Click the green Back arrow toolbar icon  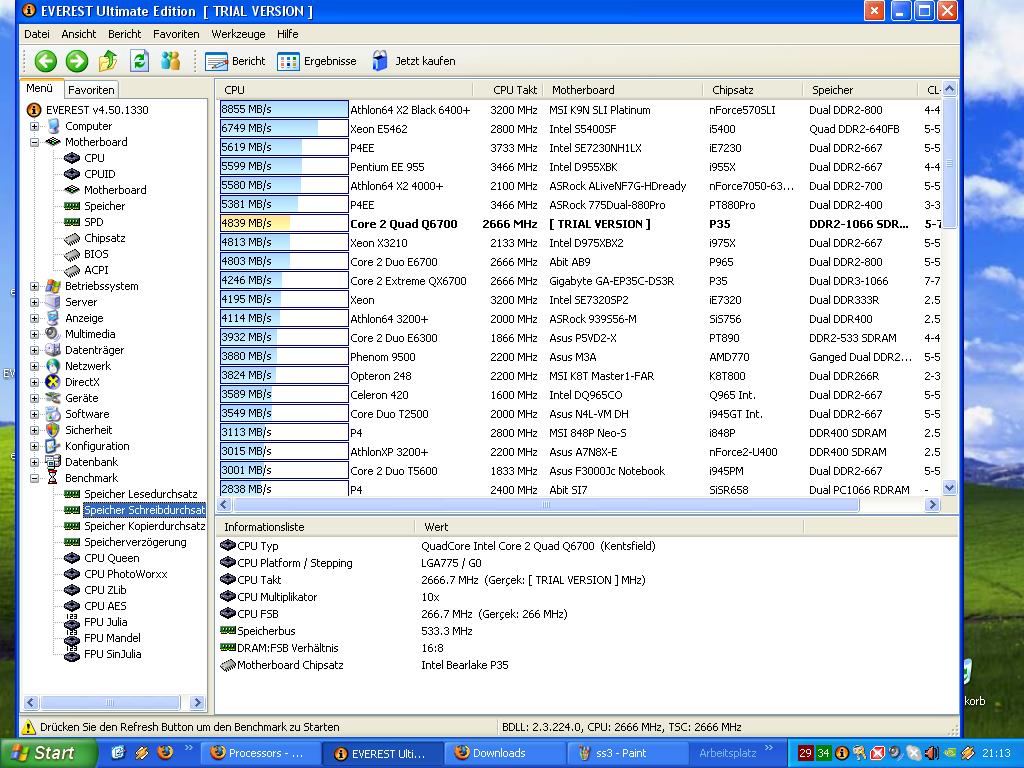coord(45,61)
